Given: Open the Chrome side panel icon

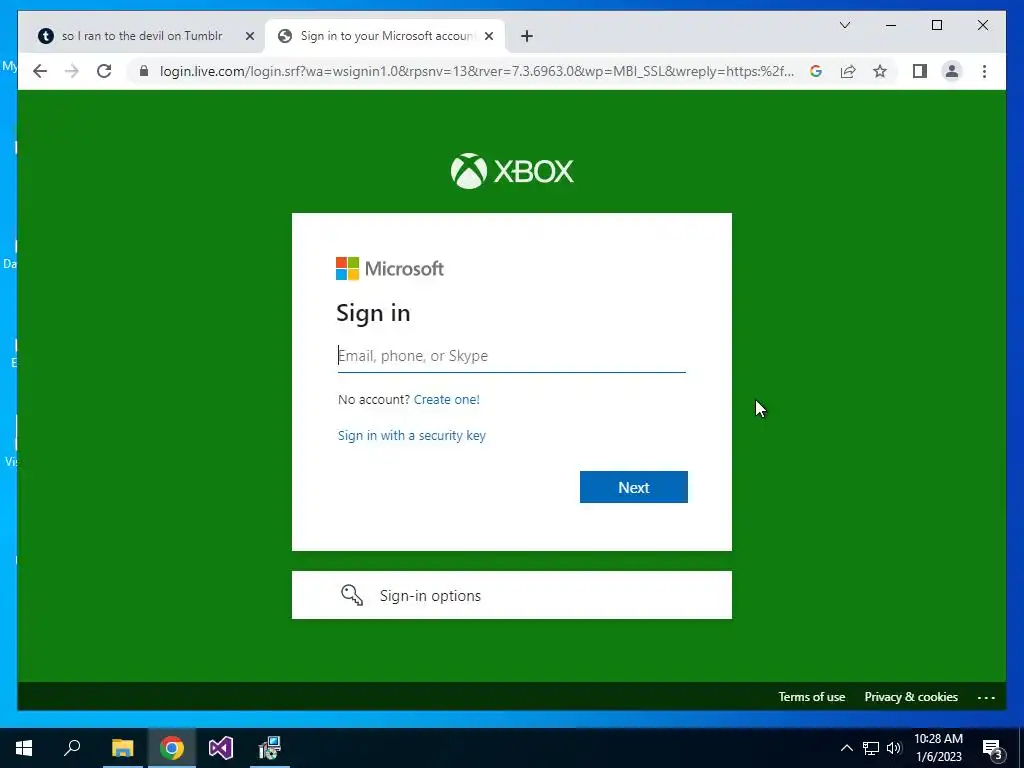Looking at the screenshot, I should (920, 71).
